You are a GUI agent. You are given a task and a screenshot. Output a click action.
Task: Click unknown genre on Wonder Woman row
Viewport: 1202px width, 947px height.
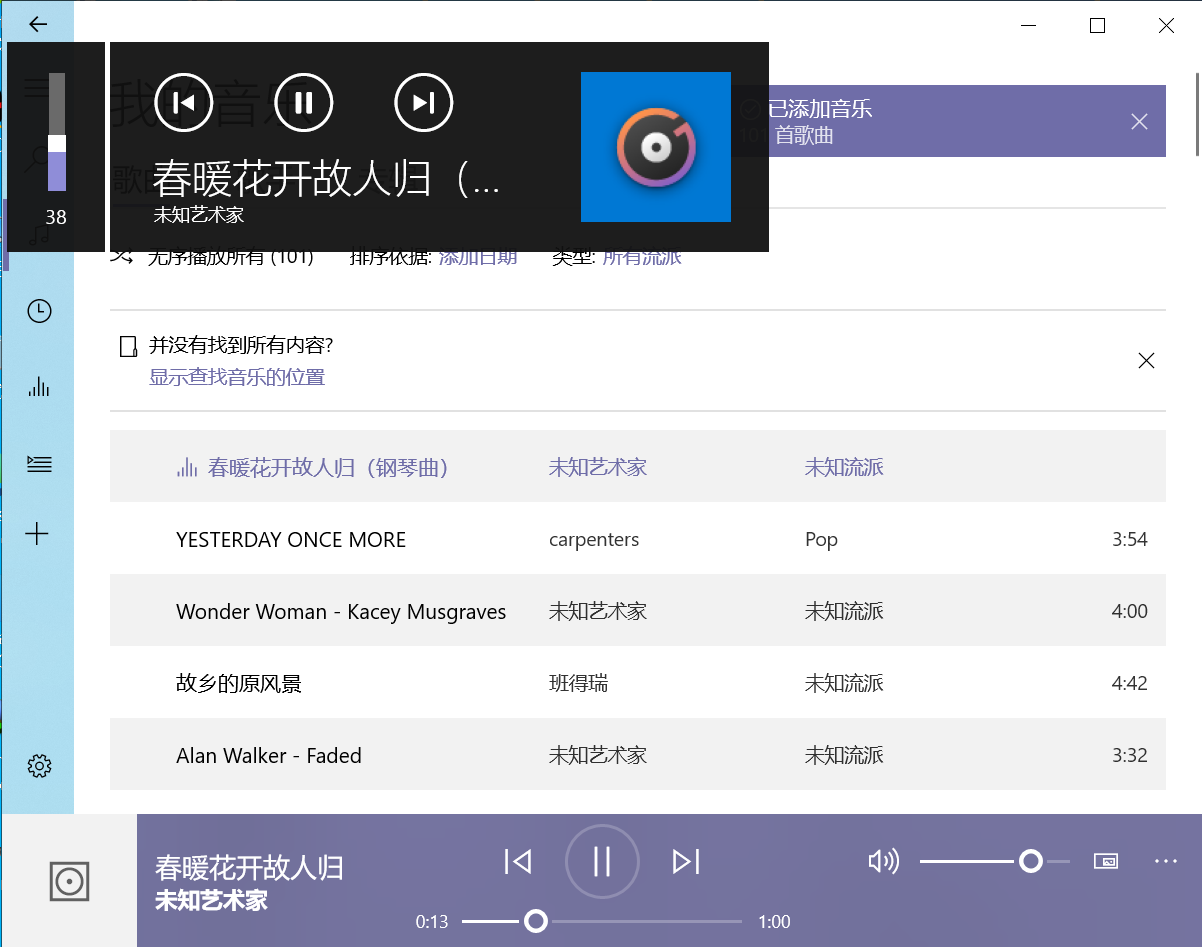(x=844, y=611)
